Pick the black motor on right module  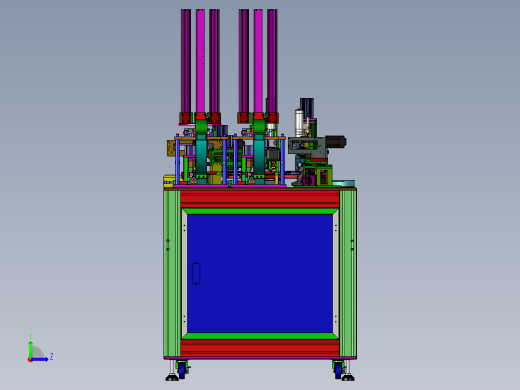(336, 142)
